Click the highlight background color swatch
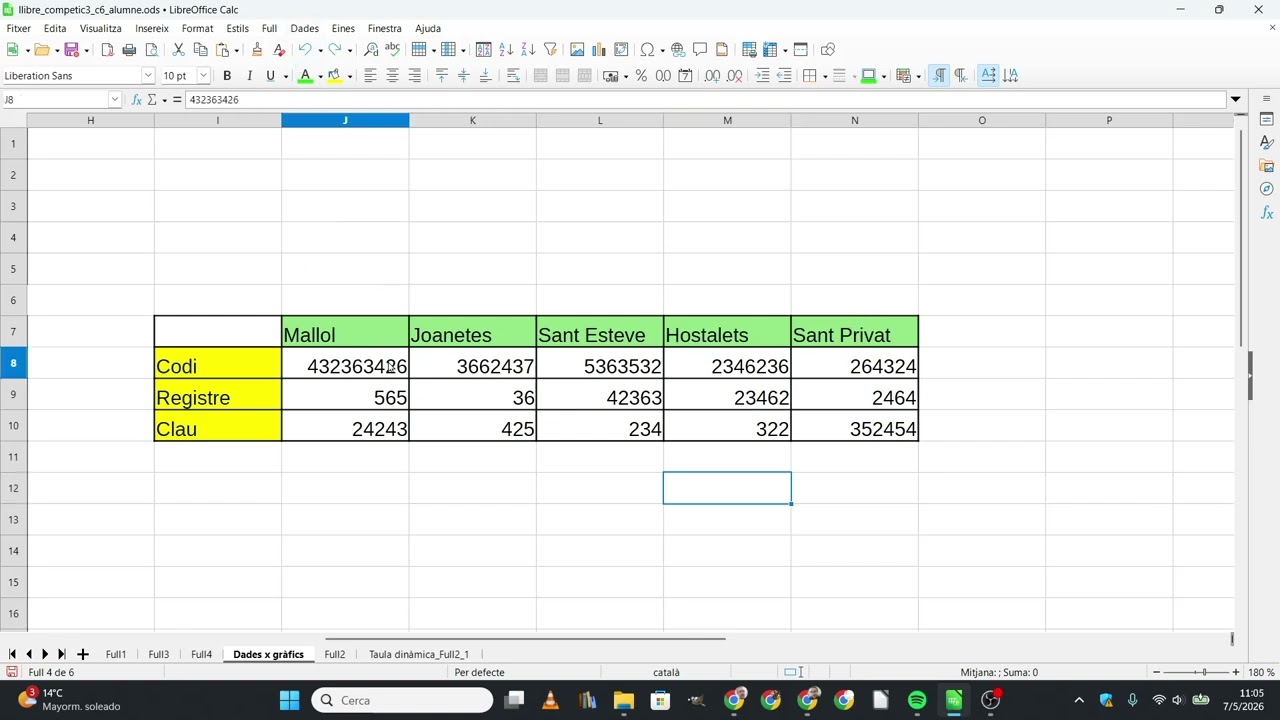 [335, 76]
